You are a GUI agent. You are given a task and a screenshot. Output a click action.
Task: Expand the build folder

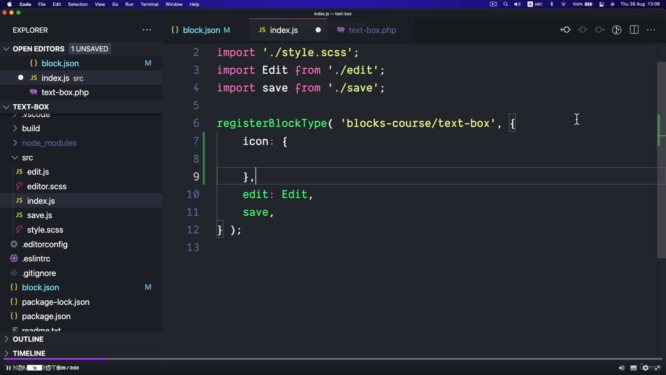[15, 128]
